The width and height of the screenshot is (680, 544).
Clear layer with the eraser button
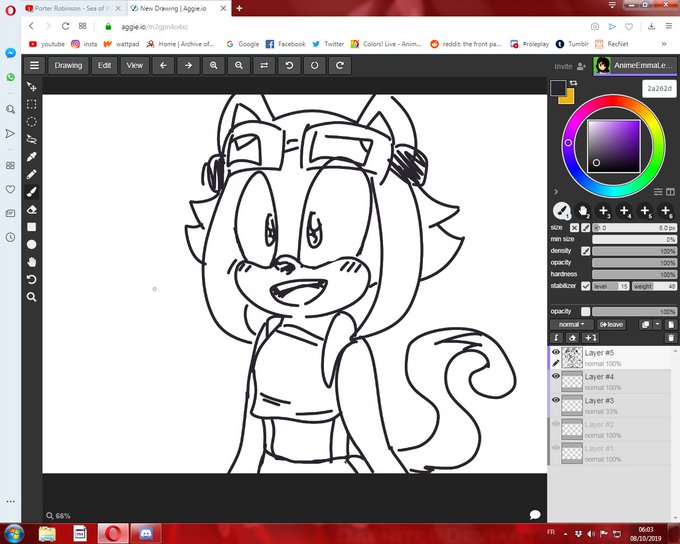tap(572, 338)
